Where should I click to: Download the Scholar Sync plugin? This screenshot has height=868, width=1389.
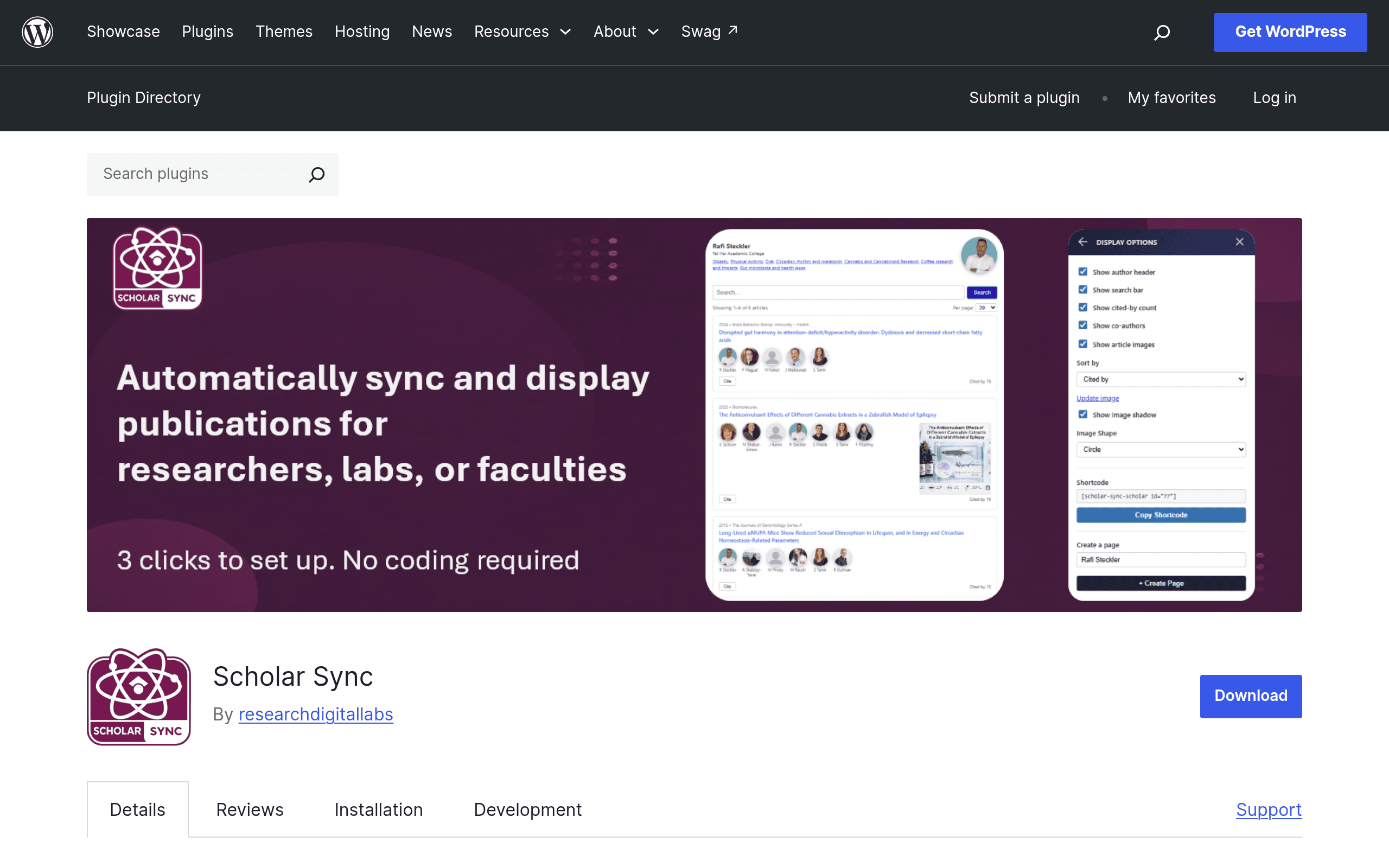[1251, 696]
